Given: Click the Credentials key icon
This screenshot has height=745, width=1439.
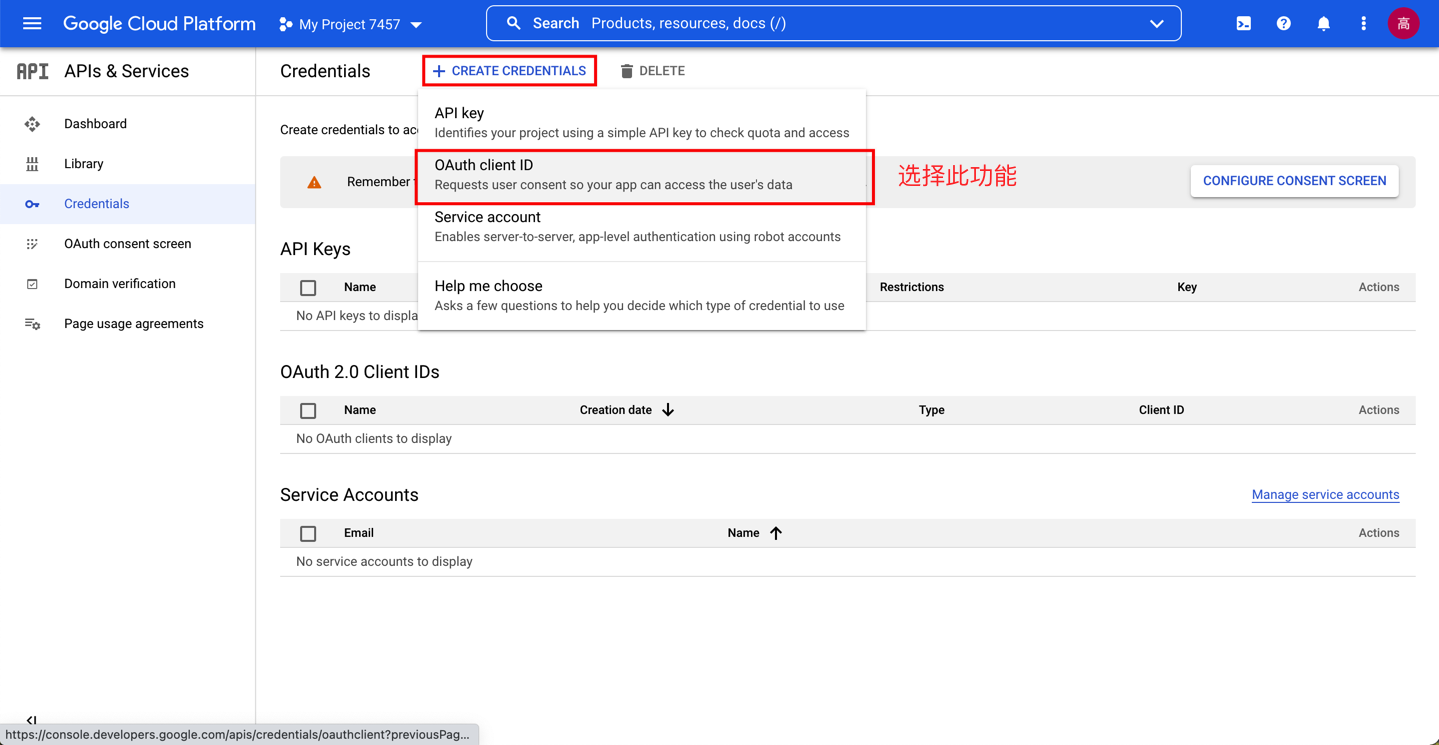Looking at the screenshot, I should 32,204.
